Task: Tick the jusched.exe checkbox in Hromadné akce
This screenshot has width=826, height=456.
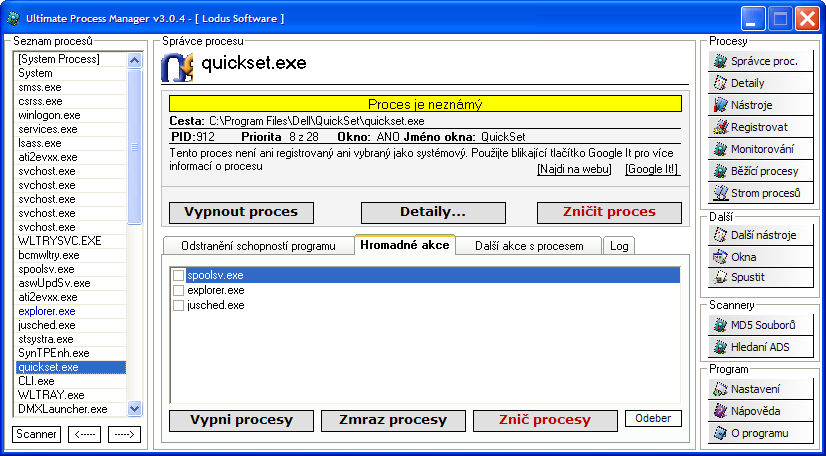Action: tap(179, 305)
